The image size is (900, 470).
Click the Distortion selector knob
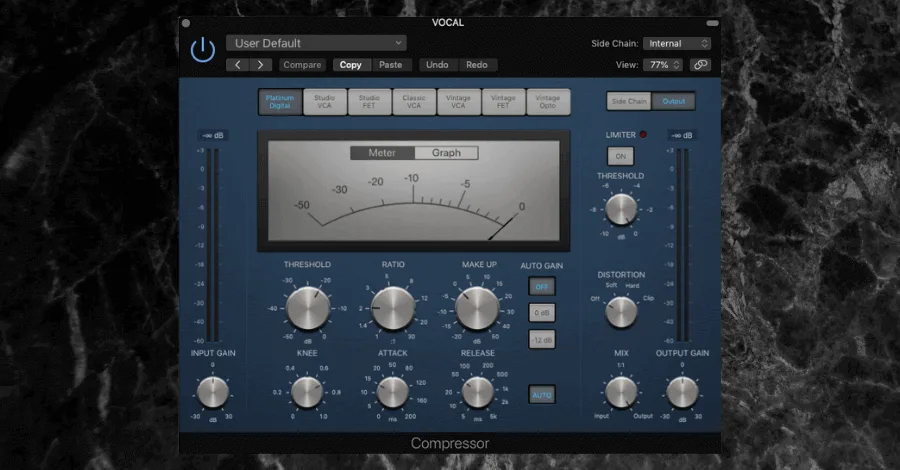point(622,312)
